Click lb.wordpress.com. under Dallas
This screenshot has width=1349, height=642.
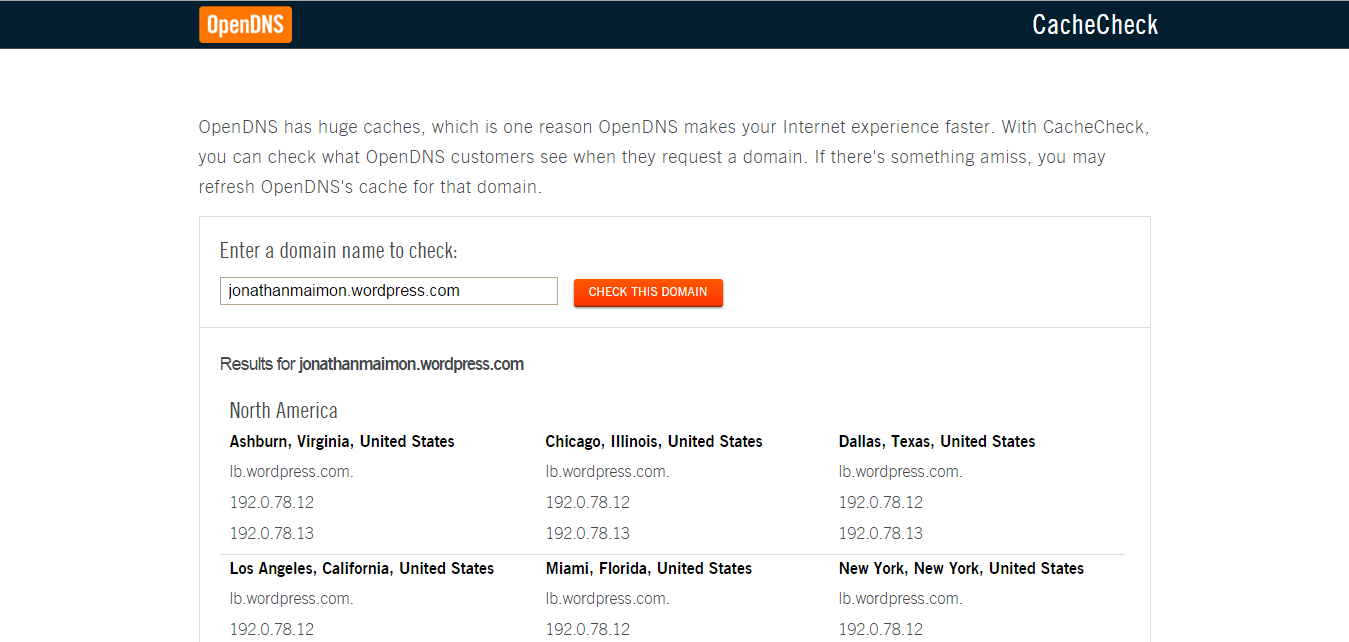(900, 472)
